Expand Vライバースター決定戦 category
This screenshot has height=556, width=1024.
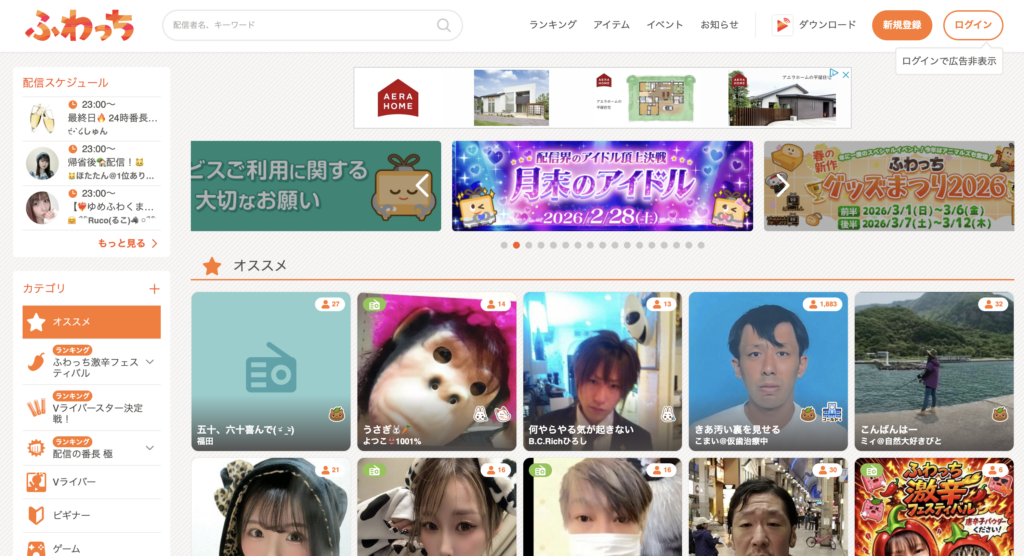pyautogui.click(x=150, y=408)
